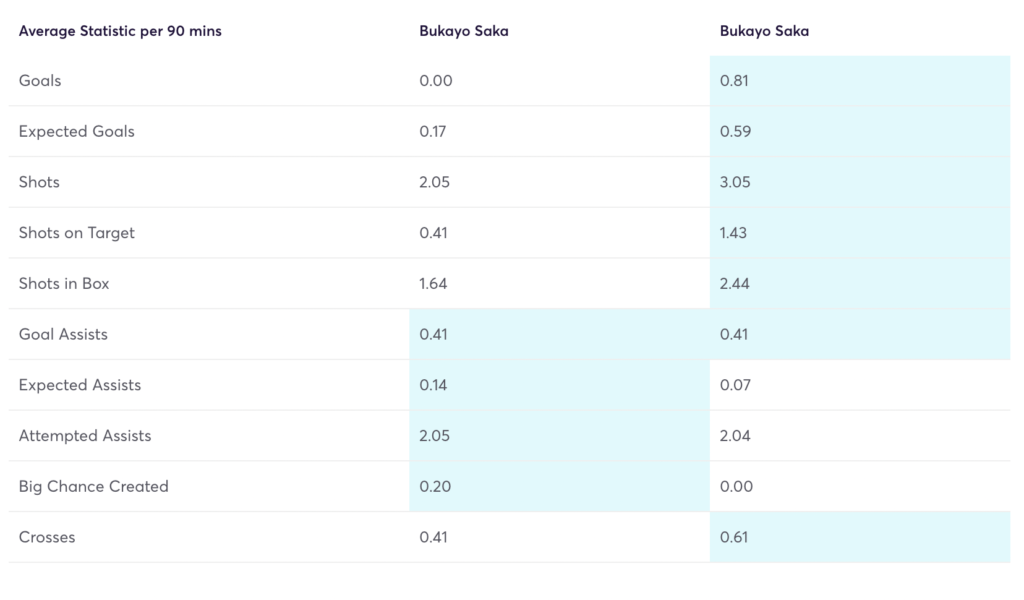The width and height of the screenshot is (1024, 600).
Task: Select the Goal Assists row label
Action: pyautogui.click(x=63, y=334)
